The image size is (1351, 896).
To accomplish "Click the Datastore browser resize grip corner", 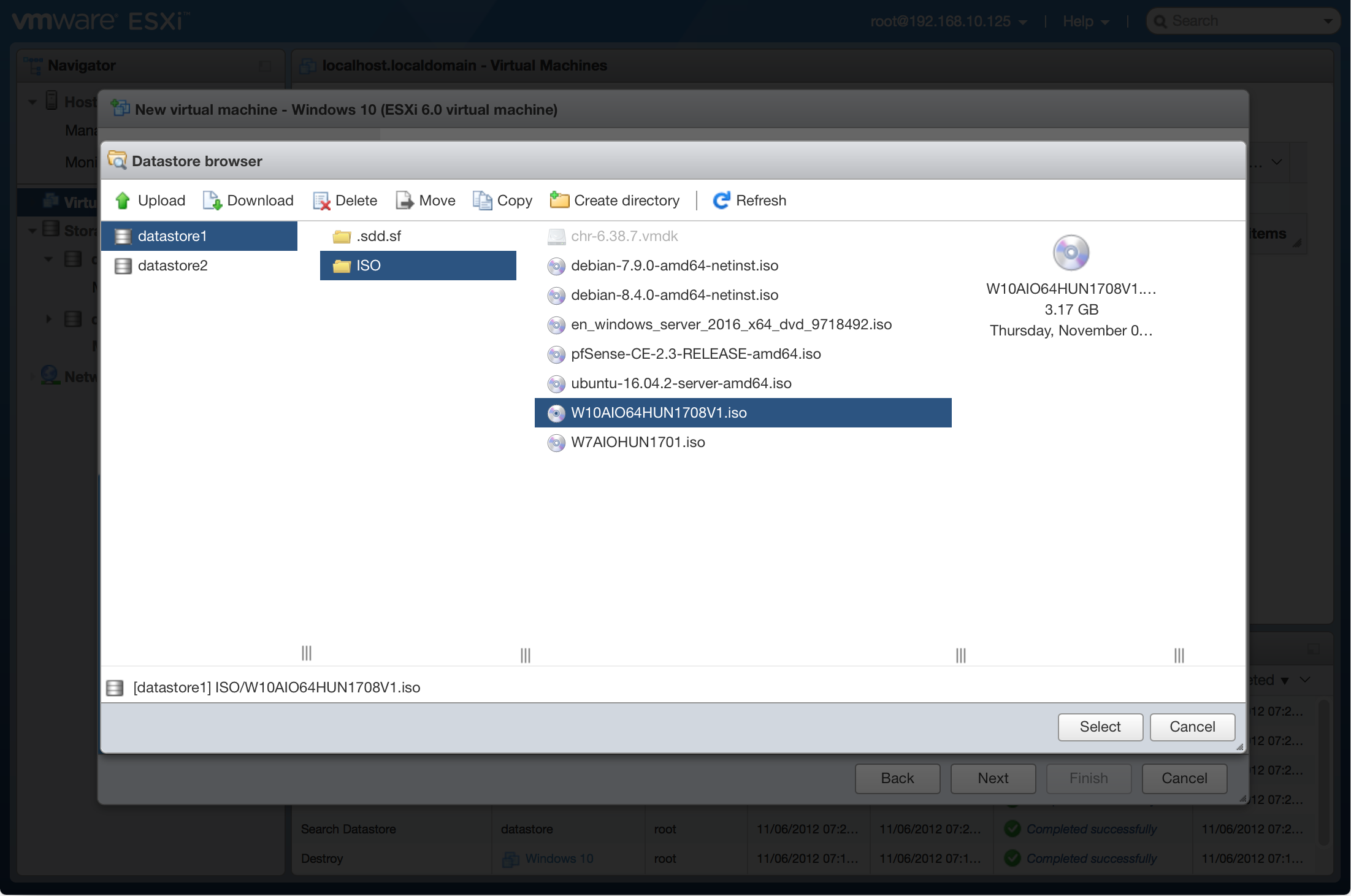I will 1239,746.
